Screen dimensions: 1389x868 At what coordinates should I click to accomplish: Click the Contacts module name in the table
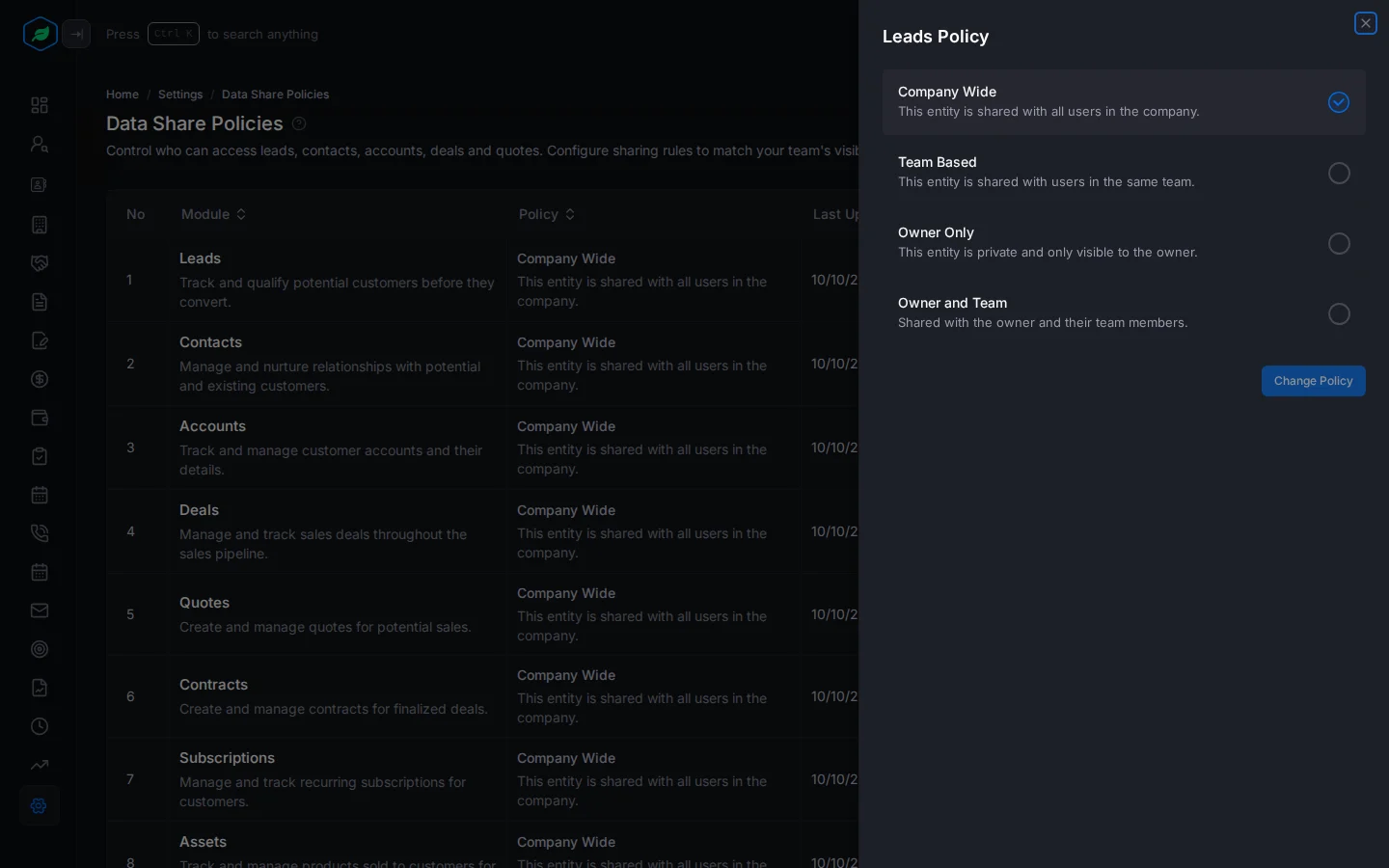click(x=210, y=342)
